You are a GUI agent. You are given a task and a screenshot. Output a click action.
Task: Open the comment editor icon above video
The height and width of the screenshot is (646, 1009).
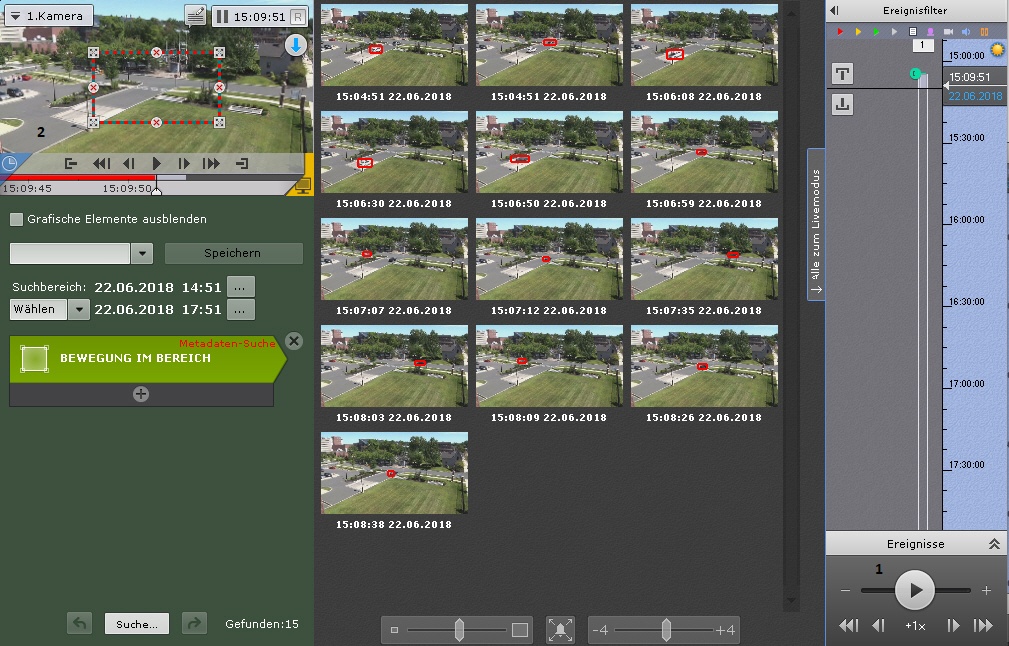(x=196, y=16)
